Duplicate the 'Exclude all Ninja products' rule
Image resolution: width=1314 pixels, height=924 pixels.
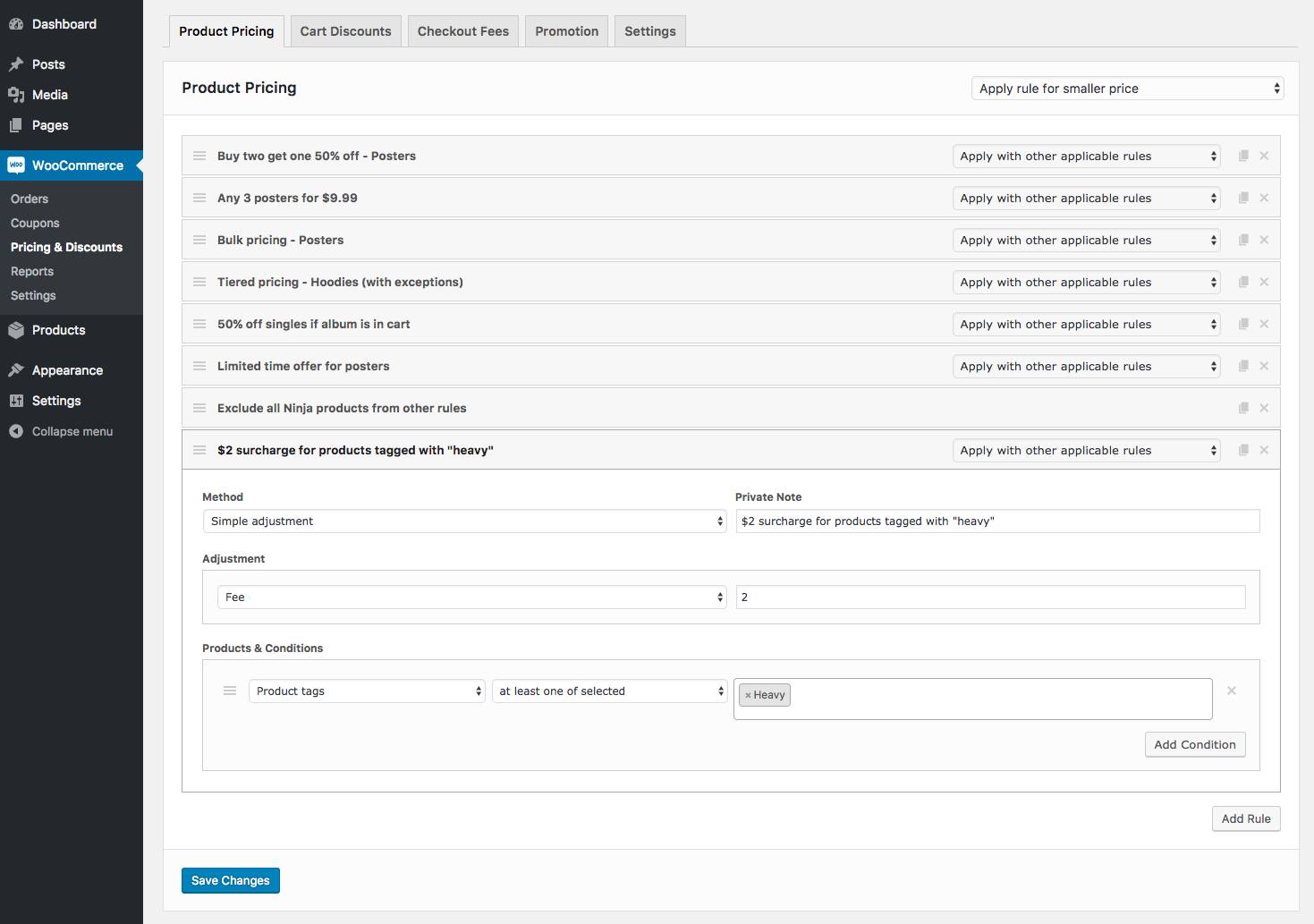[x=1243, y=408]
